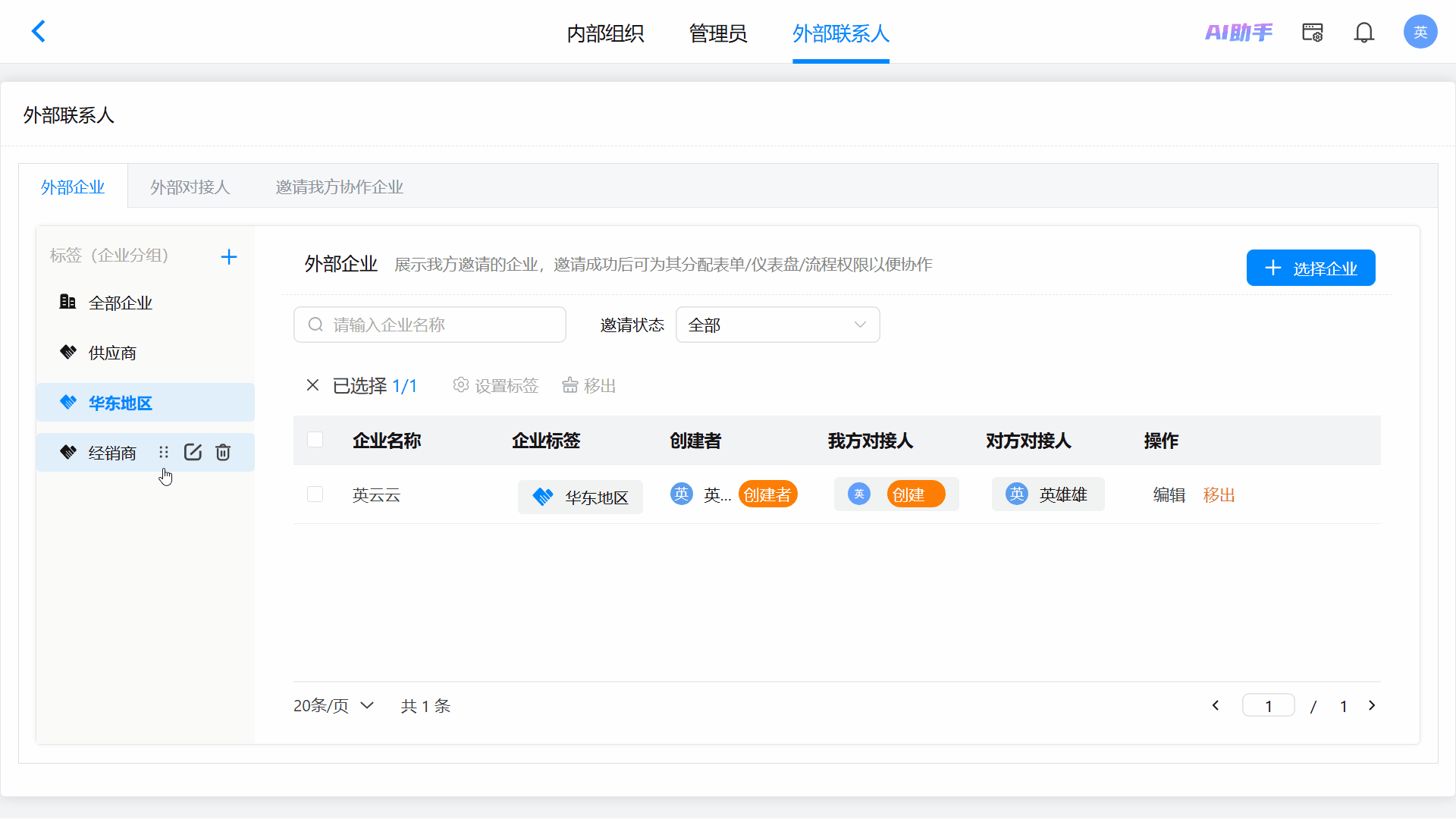Select the 供应商 tag
1456x819 pixels.
click(x=146, y=353)
